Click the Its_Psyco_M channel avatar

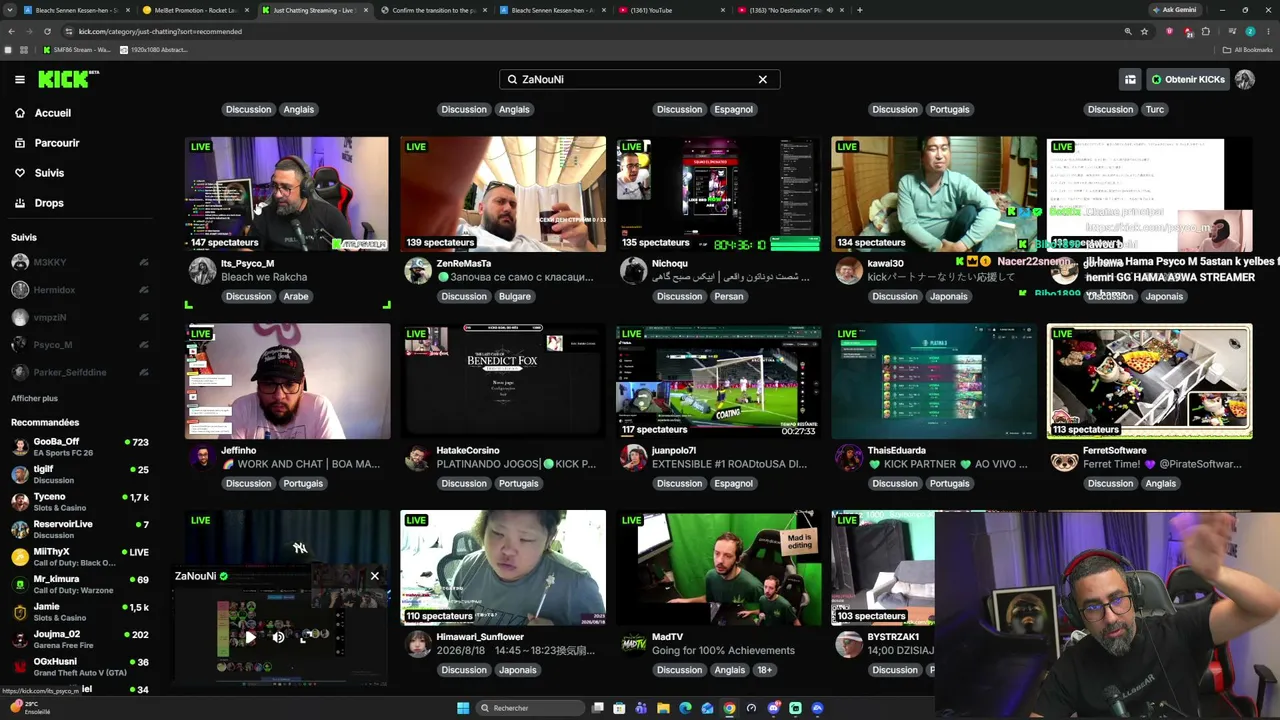(203, 270)
